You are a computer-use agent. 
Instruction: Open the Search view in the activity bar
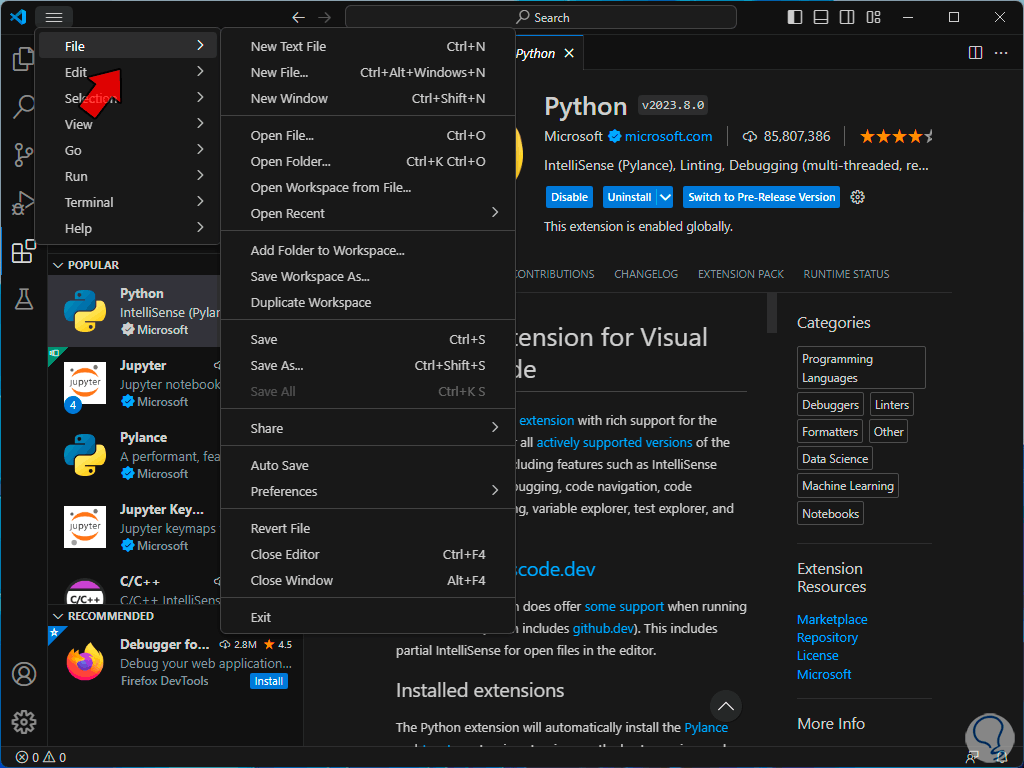tap(23, 107)
